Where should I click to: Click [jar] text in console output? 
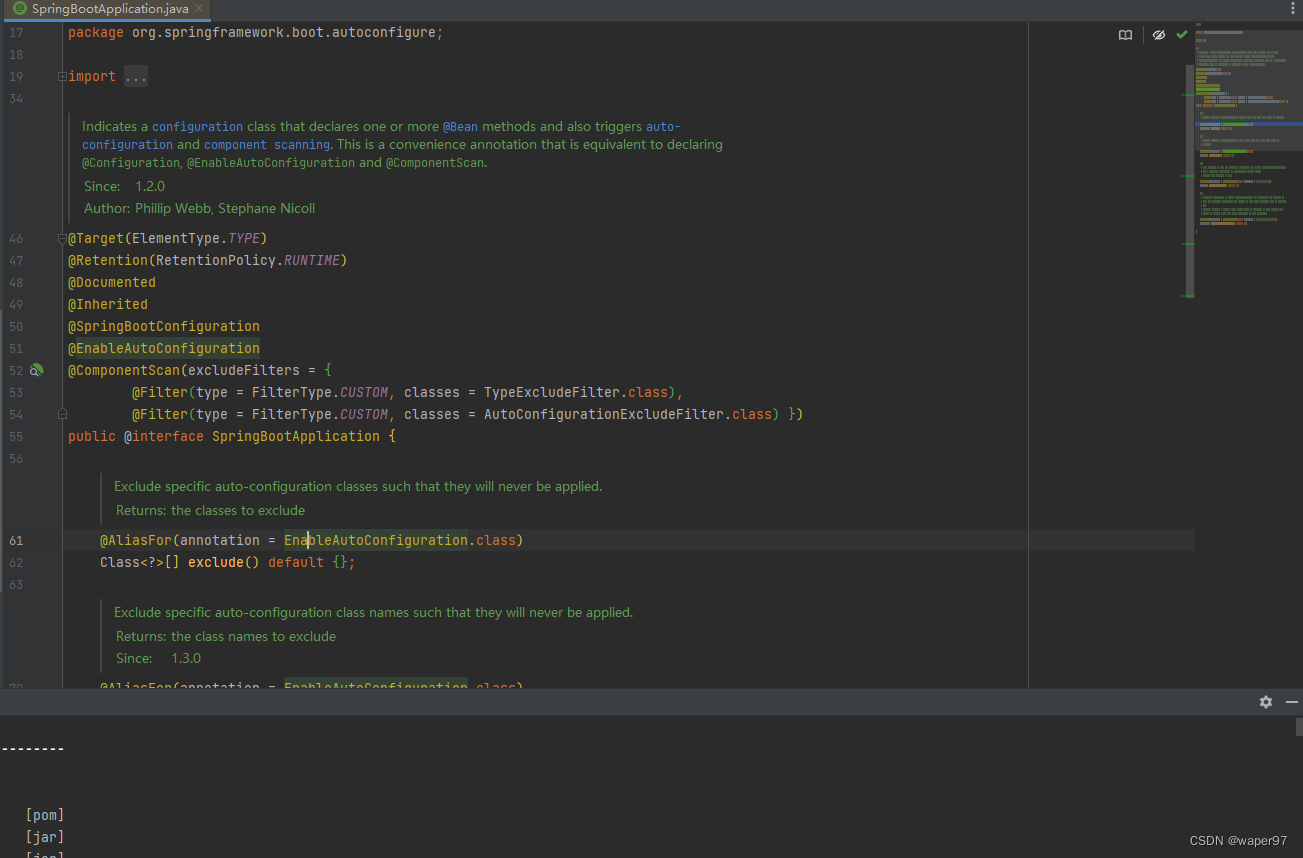coord(45,837)
